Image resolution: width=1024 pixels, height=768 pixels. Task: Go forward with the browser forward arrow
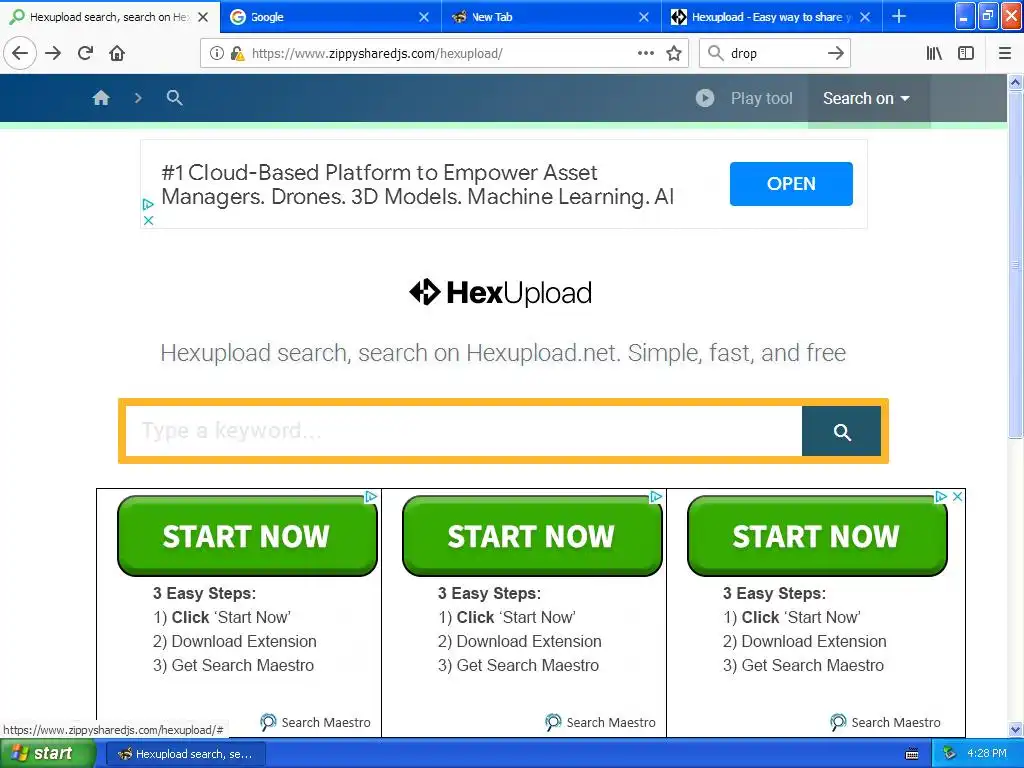click(53, 54)
